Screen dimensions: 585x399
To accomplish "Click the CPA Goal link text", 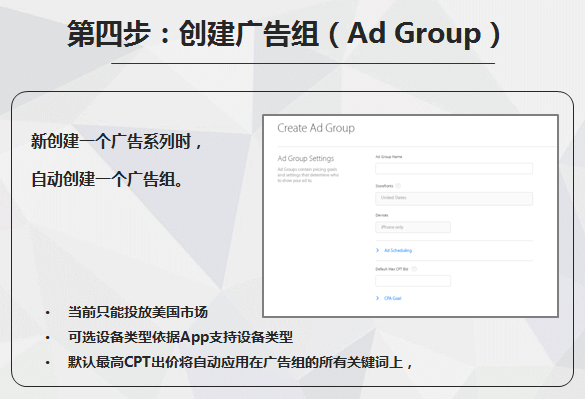I will pos(393,298).
